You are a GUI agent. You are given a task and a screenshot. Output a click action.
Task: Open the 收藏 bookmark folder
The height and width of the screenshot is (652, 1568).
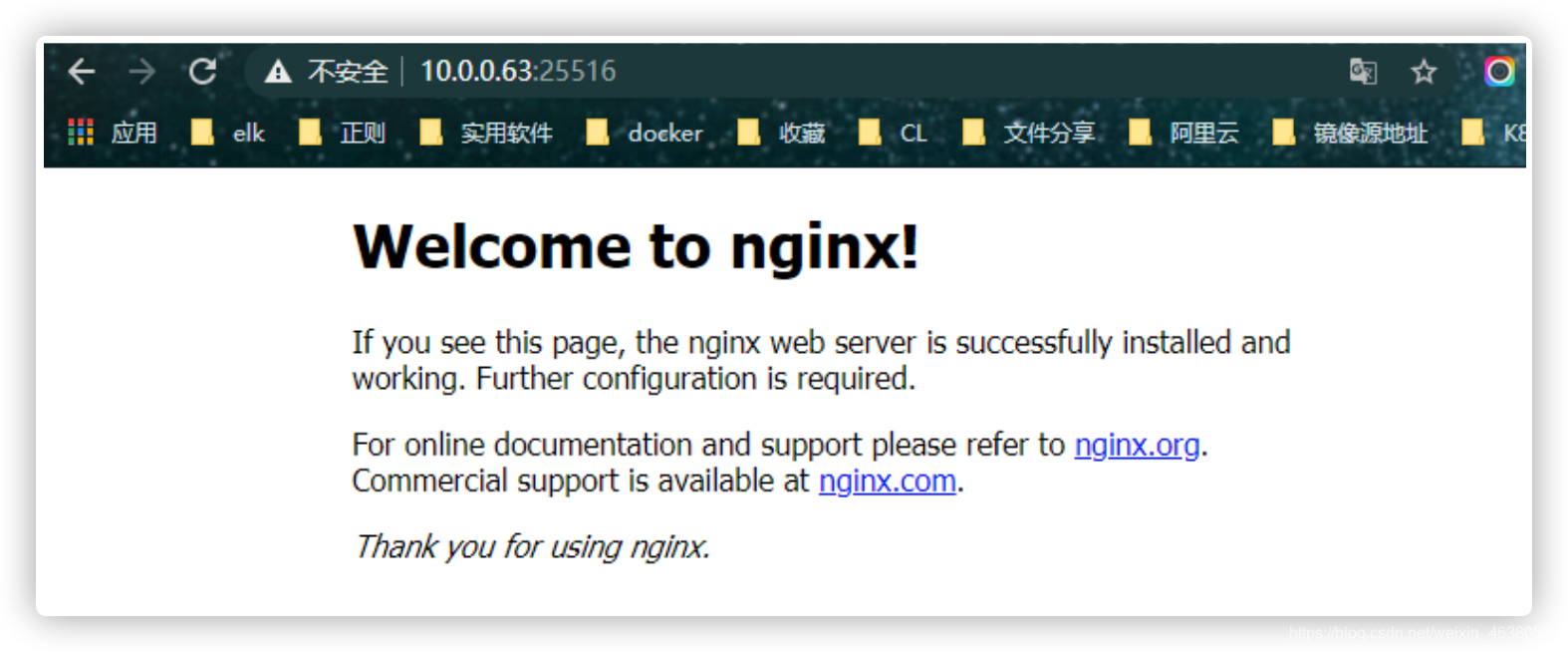tap(781, 133)
